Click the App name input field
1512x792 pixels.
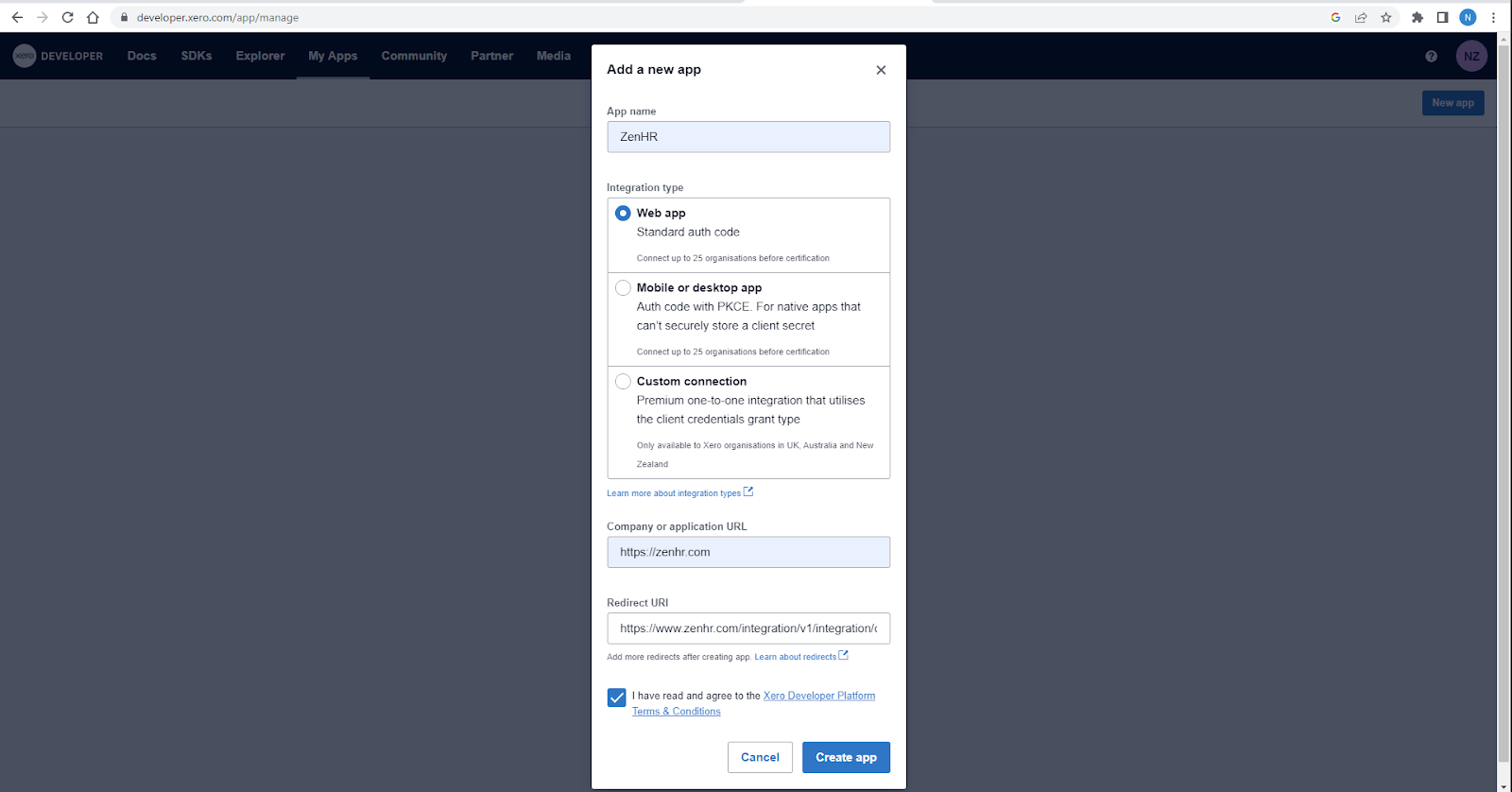click(748, 137)
